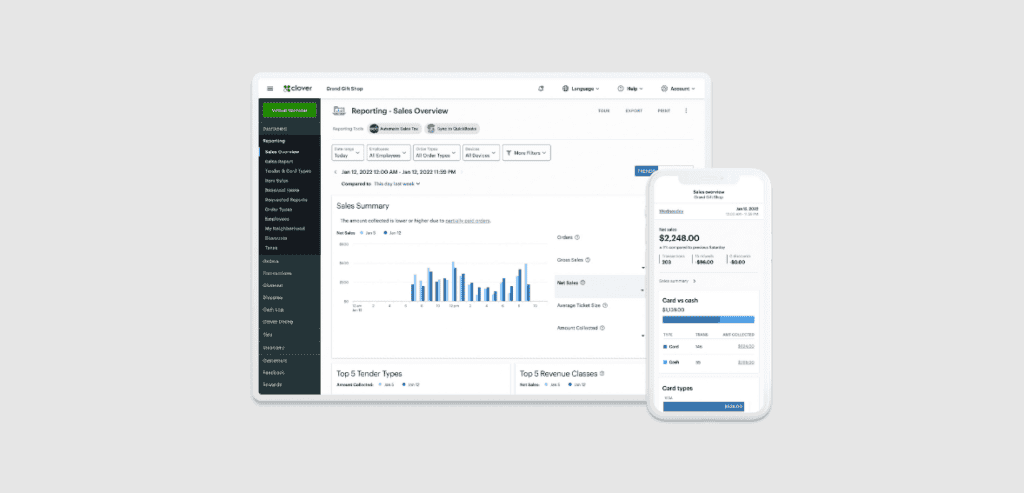Click the Automate Sales Tax tool icon
Viewport: 1024px width, 493px height.
(374, 129)
